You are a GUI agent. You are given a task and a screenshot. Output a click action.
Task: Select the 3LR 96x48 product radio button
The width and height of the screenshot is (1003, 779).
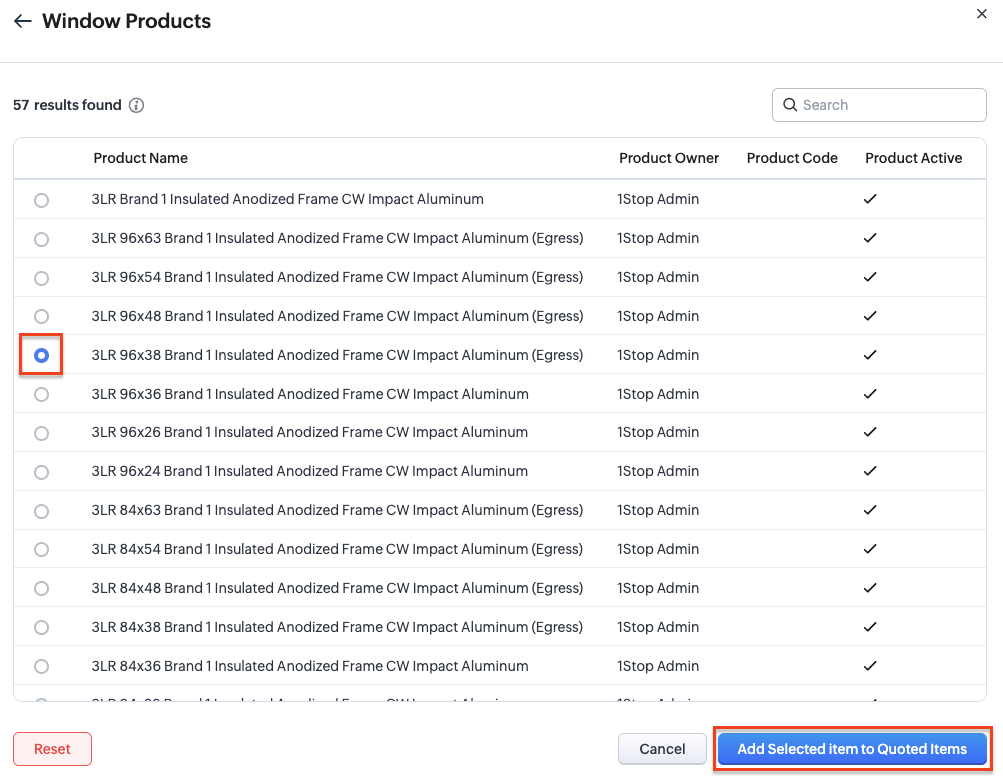[41, 317]
